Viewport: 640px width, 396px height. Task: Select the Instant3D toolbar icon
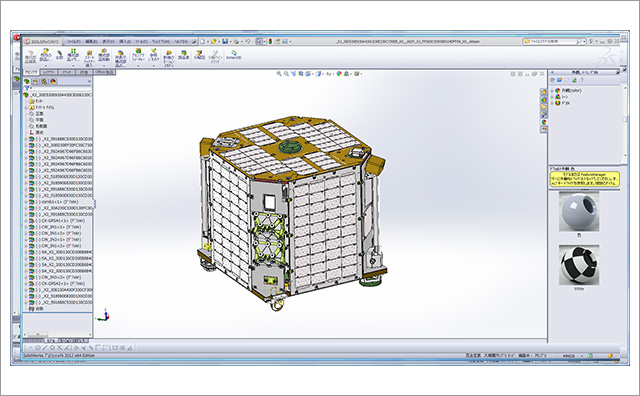(233, 55)
